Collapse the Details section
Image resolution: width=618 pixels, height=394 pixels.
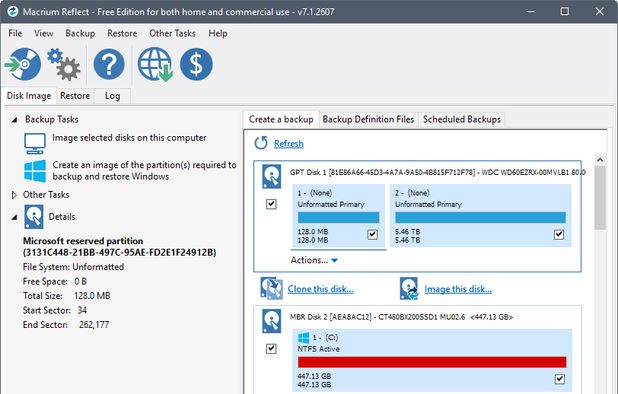point(14,217)
